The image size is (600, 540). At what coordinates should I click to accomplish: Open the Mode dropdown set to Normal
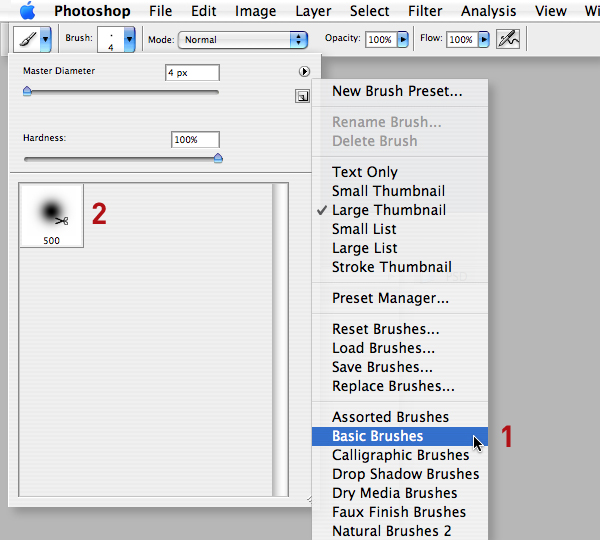(x=243, y=40)
